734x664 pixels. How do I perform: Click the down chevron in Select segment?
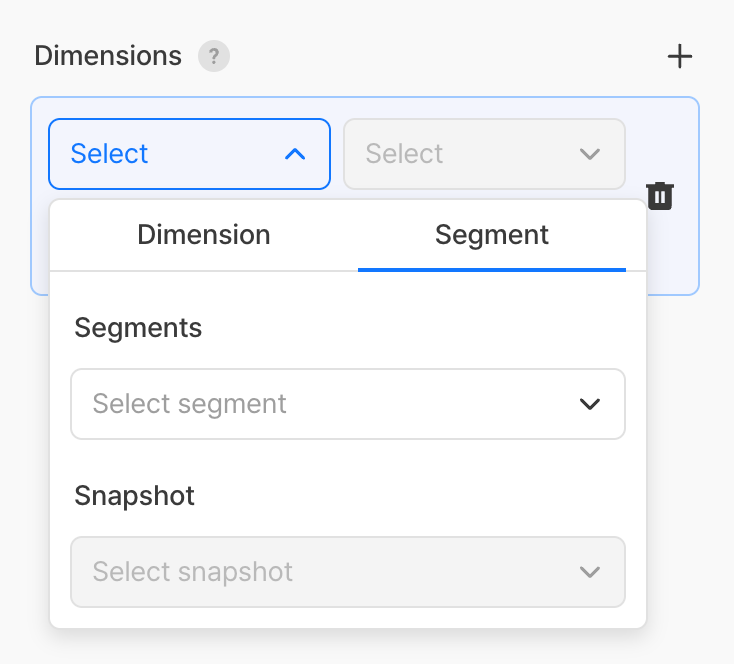[x=590, y=404]
